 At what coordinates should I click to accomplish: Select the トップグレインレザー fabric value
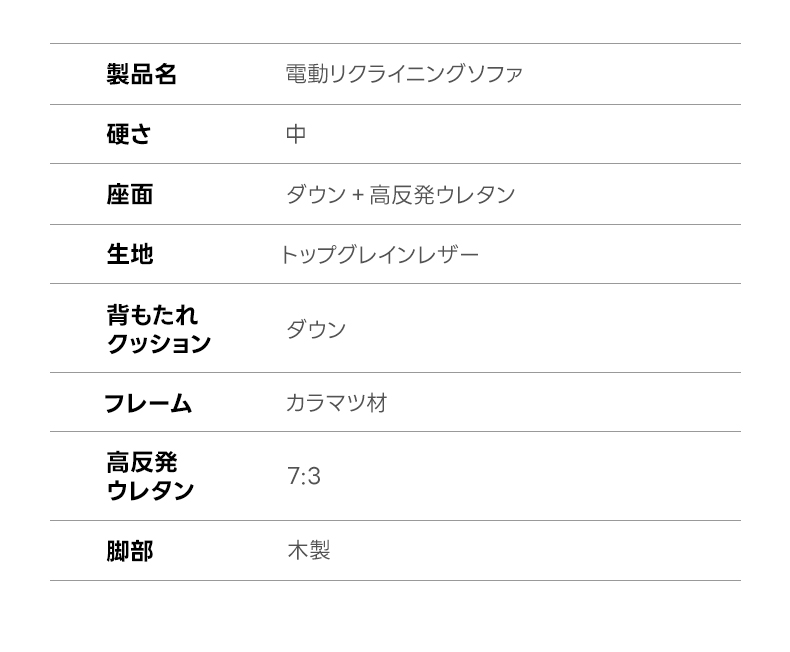379,255
